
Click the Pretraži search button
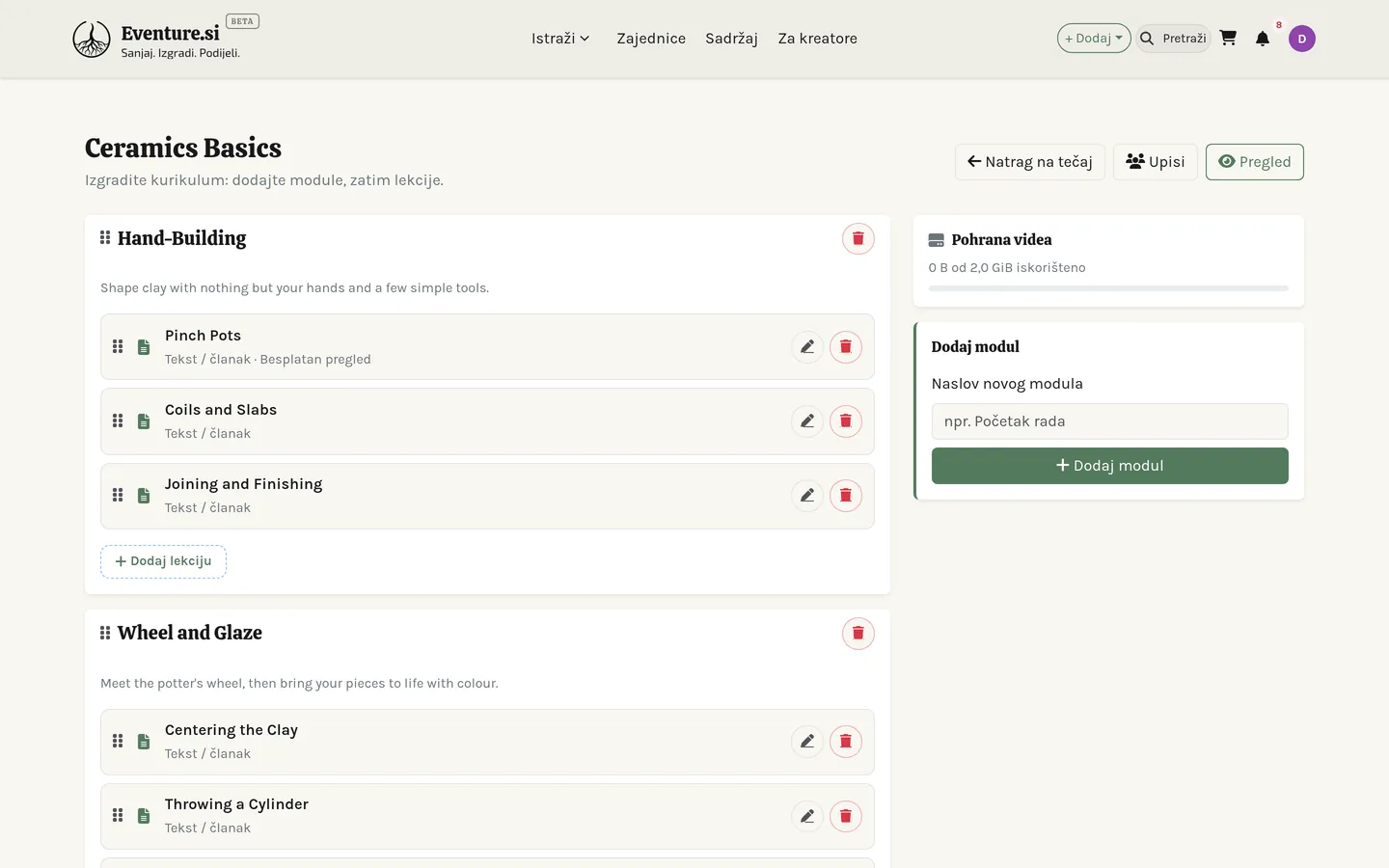(1173, 39)
